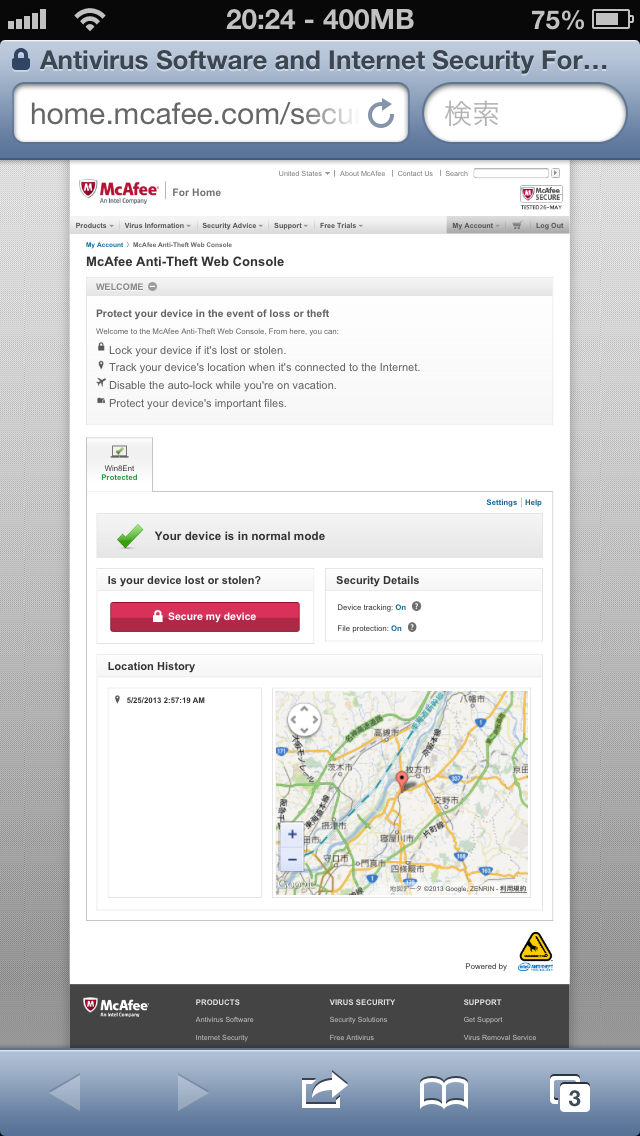The width and height of the screenshot is (640, 1136).
Task: Open the Settings link above device status
Action: pos(501,502)
